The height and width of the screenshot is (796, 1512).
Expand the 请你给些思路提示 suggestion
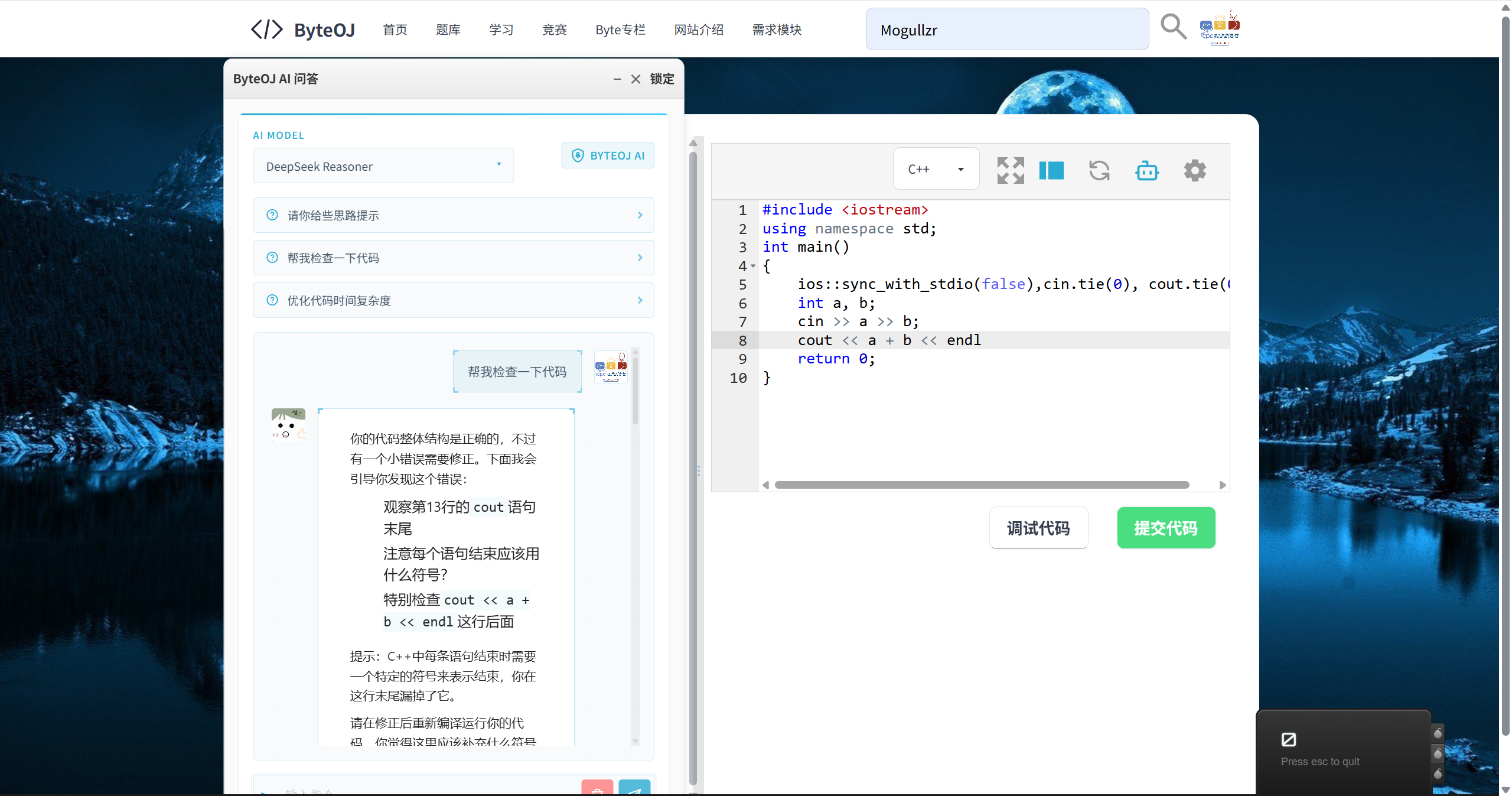tap(454, 215)
